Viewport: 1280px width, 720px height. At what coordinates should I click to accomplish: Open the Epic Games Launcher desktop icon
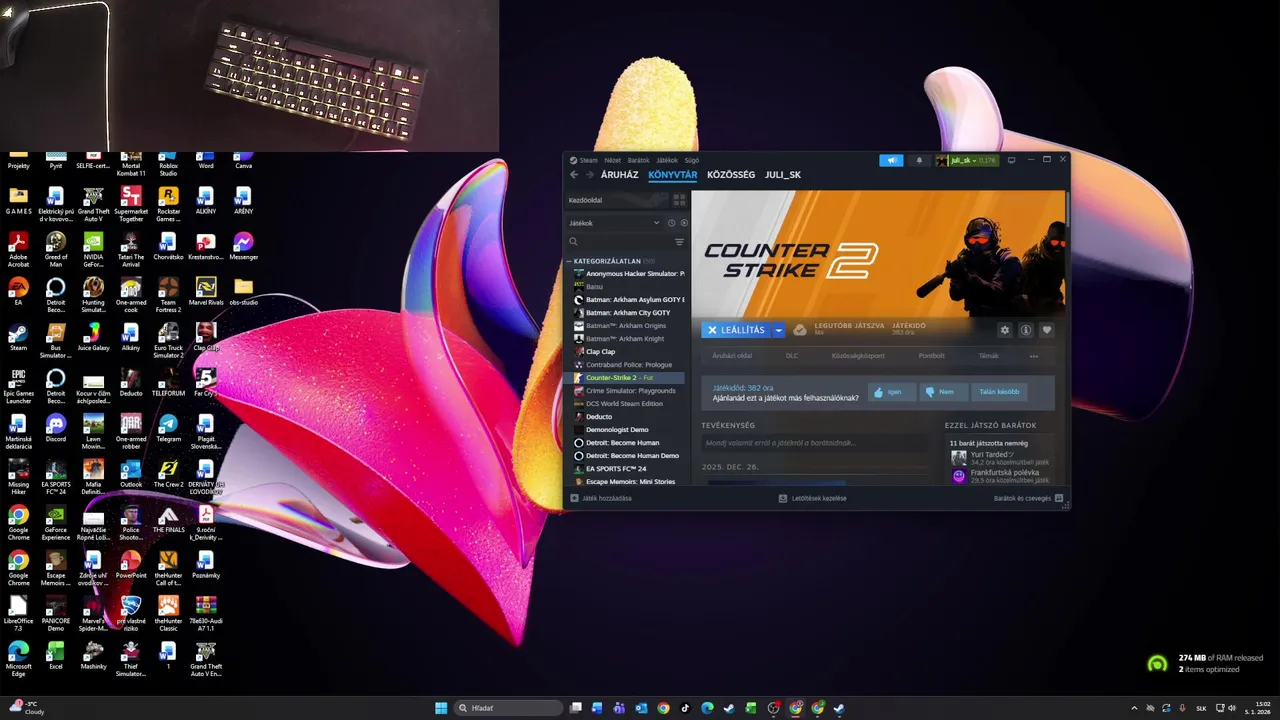coord(18,386)
